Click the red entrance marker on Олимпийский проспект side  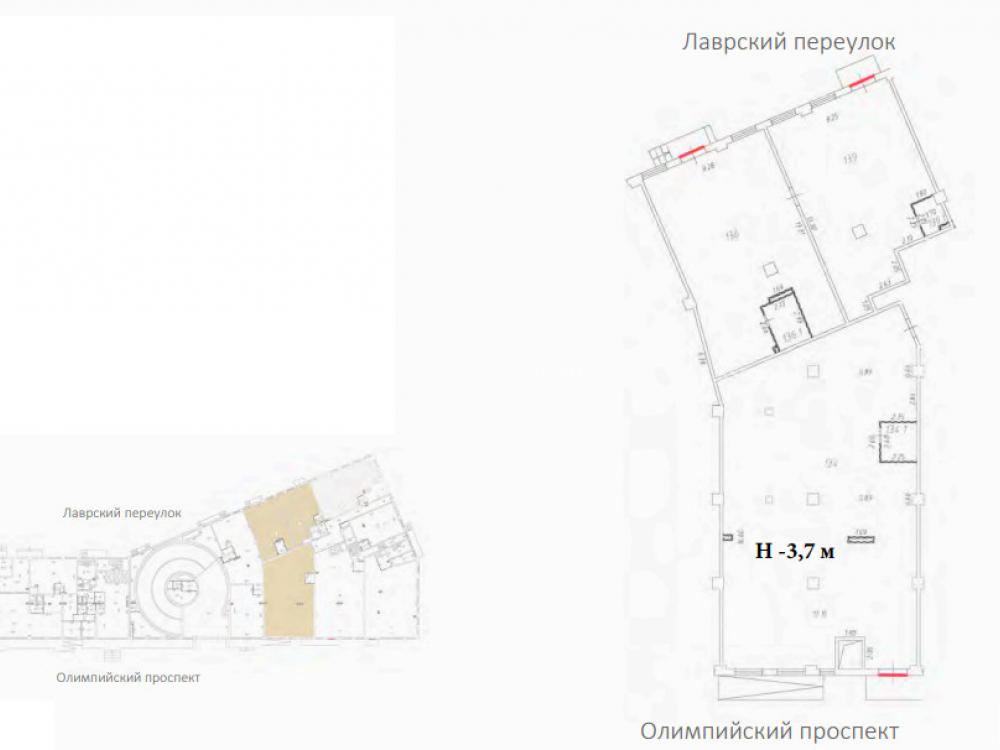pyautogui.click(x=892, y=676)
